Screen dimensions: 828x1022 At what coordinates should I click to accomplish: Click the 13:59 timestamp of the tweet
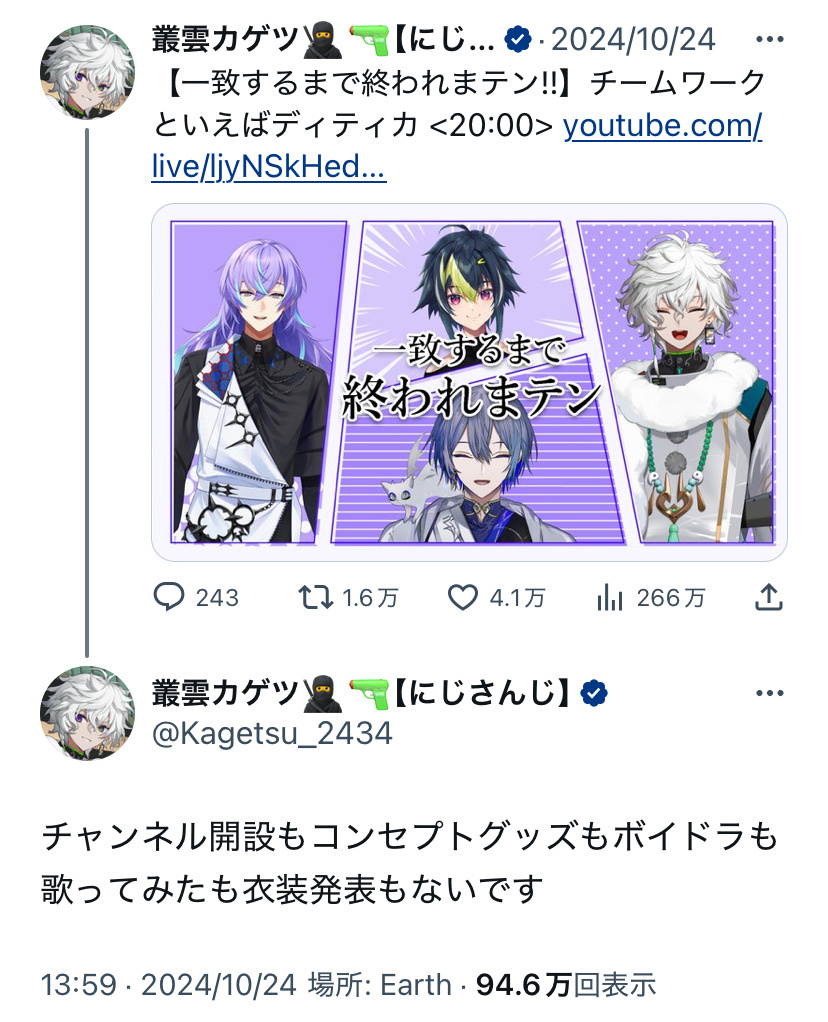pyautogui.click(x=79, y=984)
